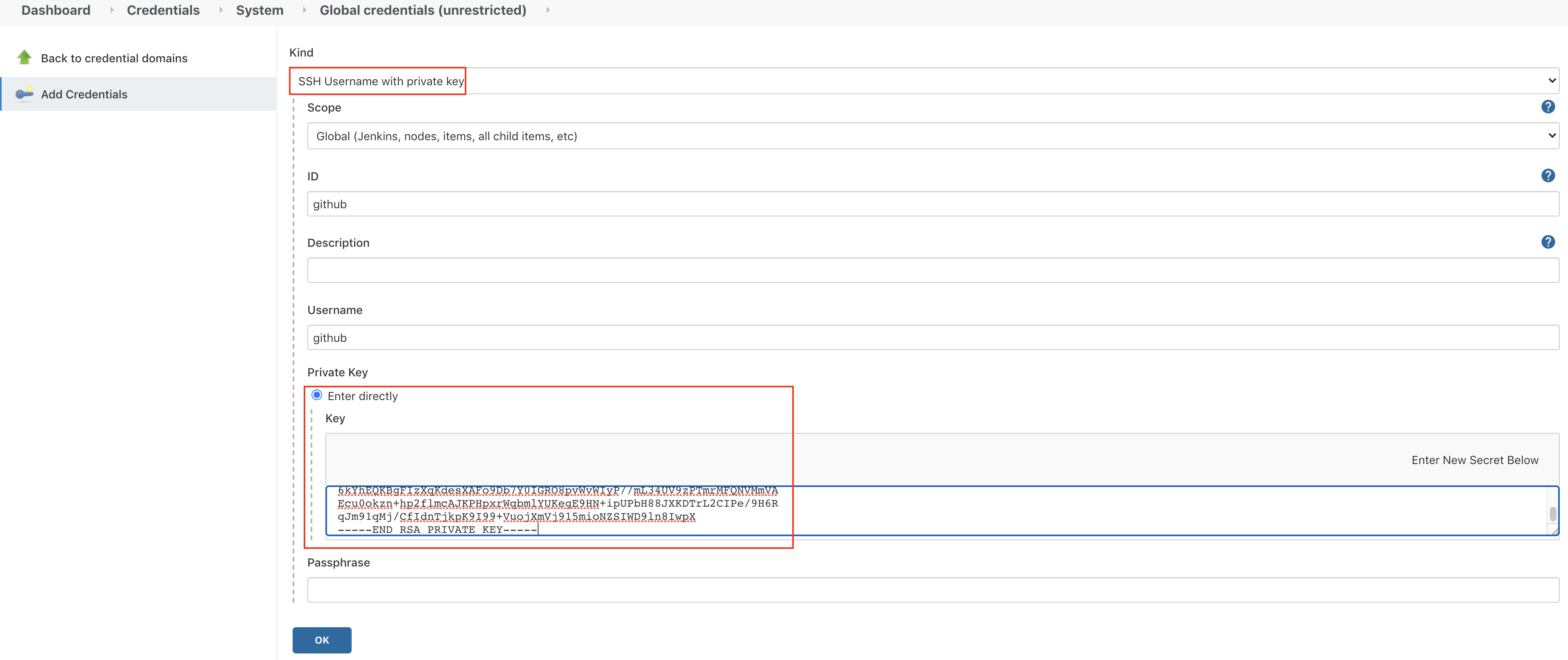Click Back to credential domains link

pyautogui.click(x=114, y=59)
